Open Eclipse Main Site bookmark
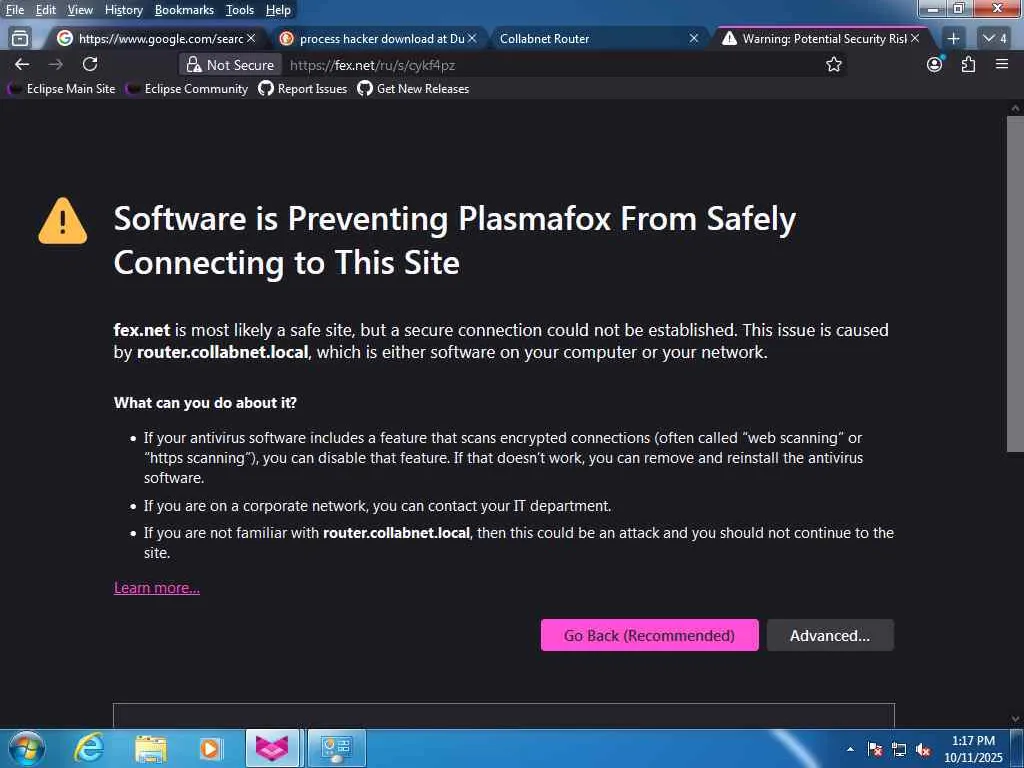The height and width of the screenshot is (768, 1024). (x=61, y=89)
